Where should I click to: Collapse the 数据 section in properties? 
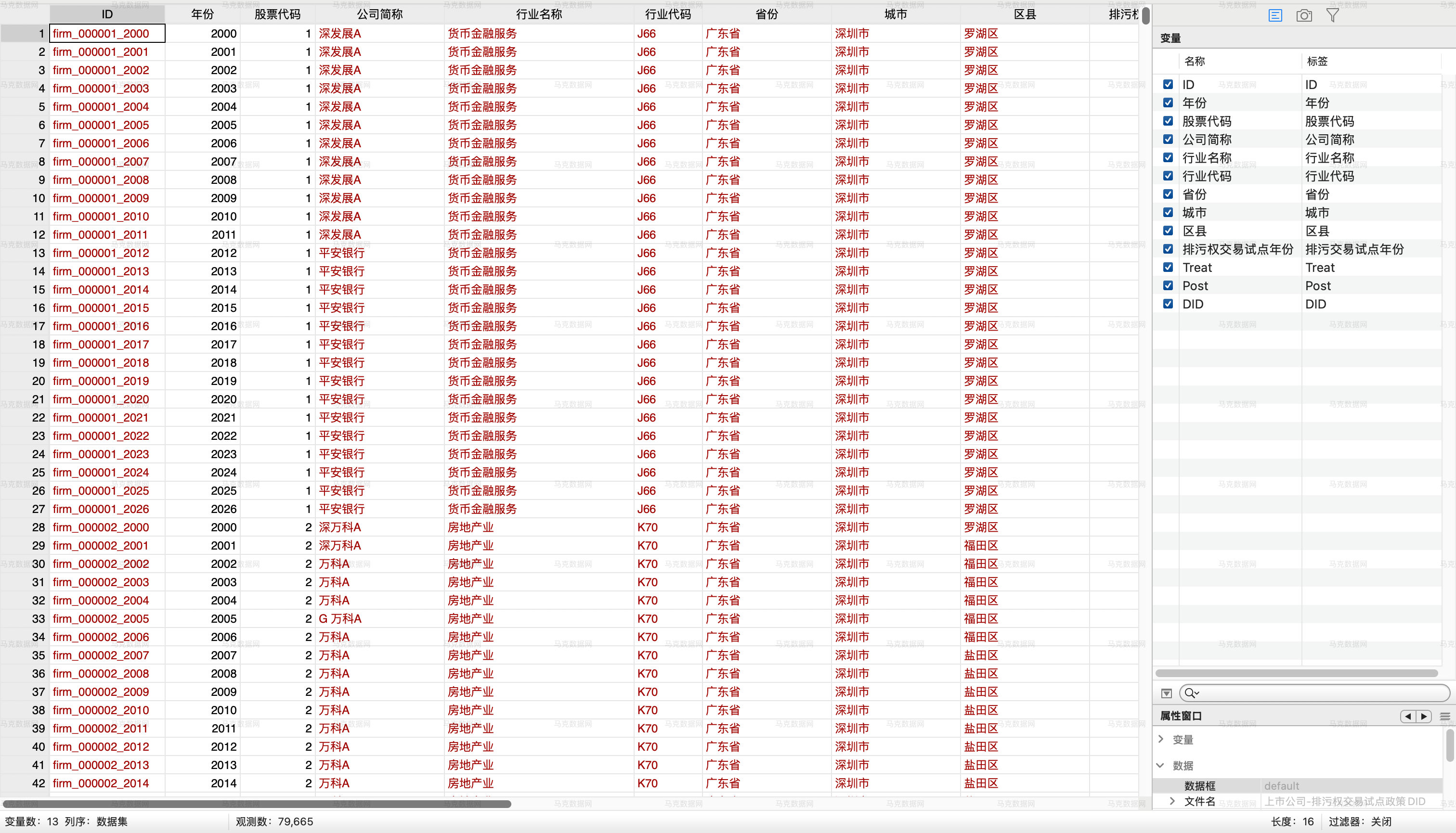[1161, 765]
